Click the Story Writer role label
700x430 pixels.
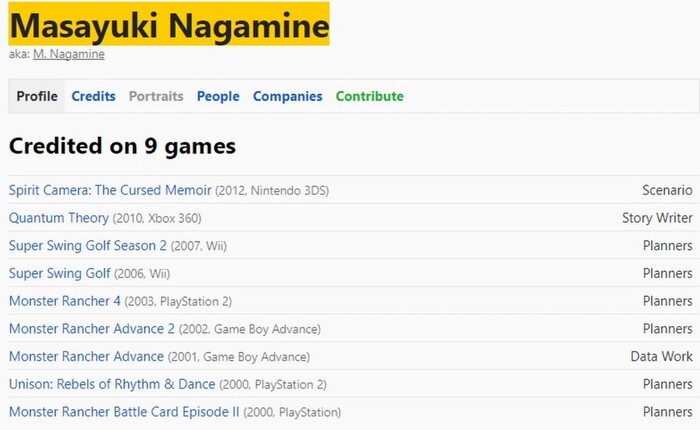pos(657,218)
